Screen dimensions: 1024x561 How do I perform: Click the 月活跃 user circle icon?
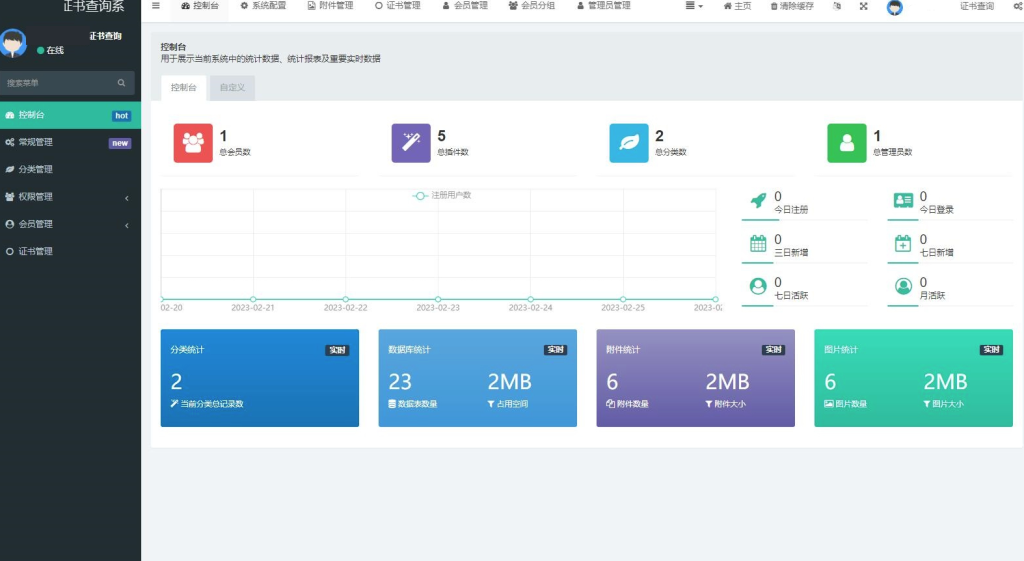click(x=903, y=286)
